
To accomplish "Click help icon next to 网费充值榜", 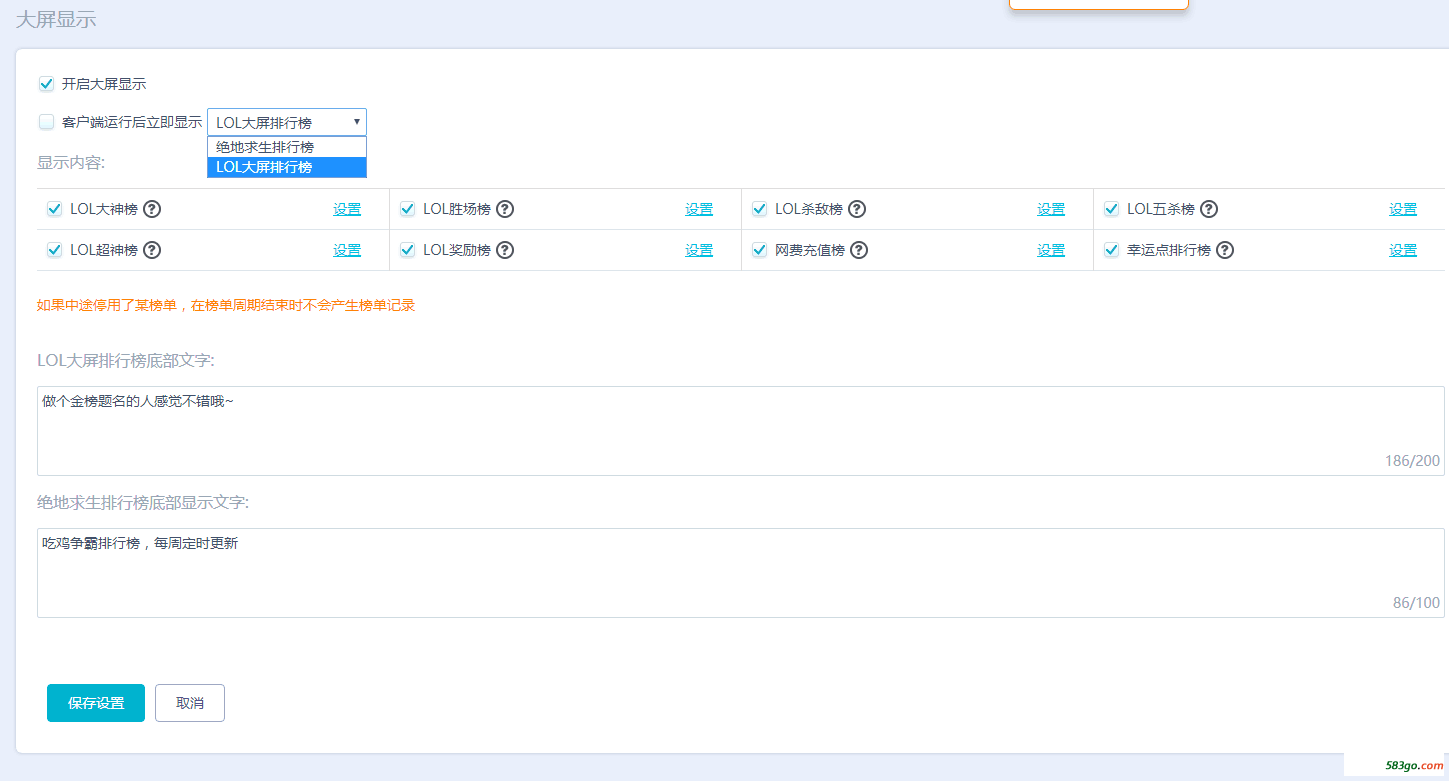I will (x=859, y=250).
